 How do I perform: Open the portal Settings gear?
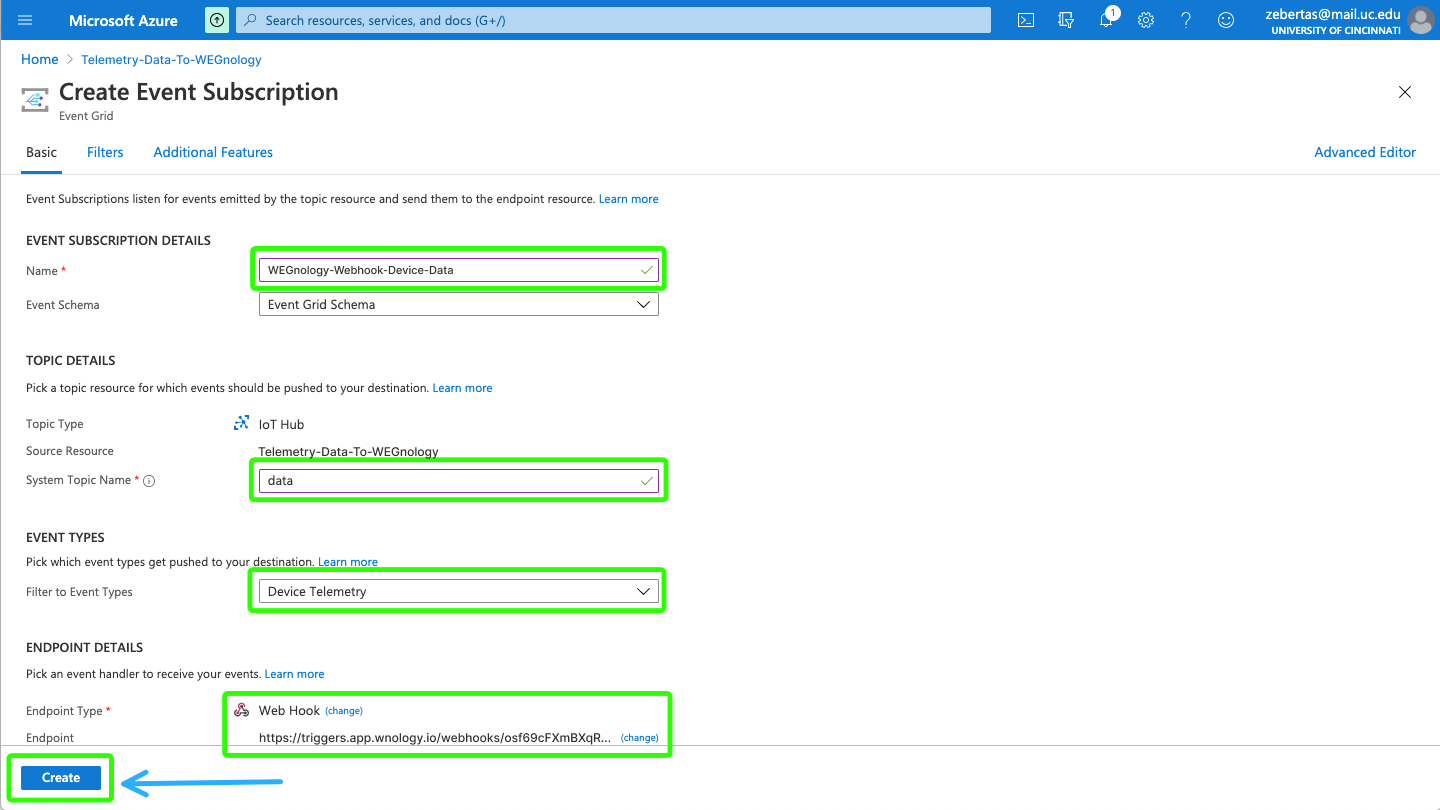(1146, 20)
